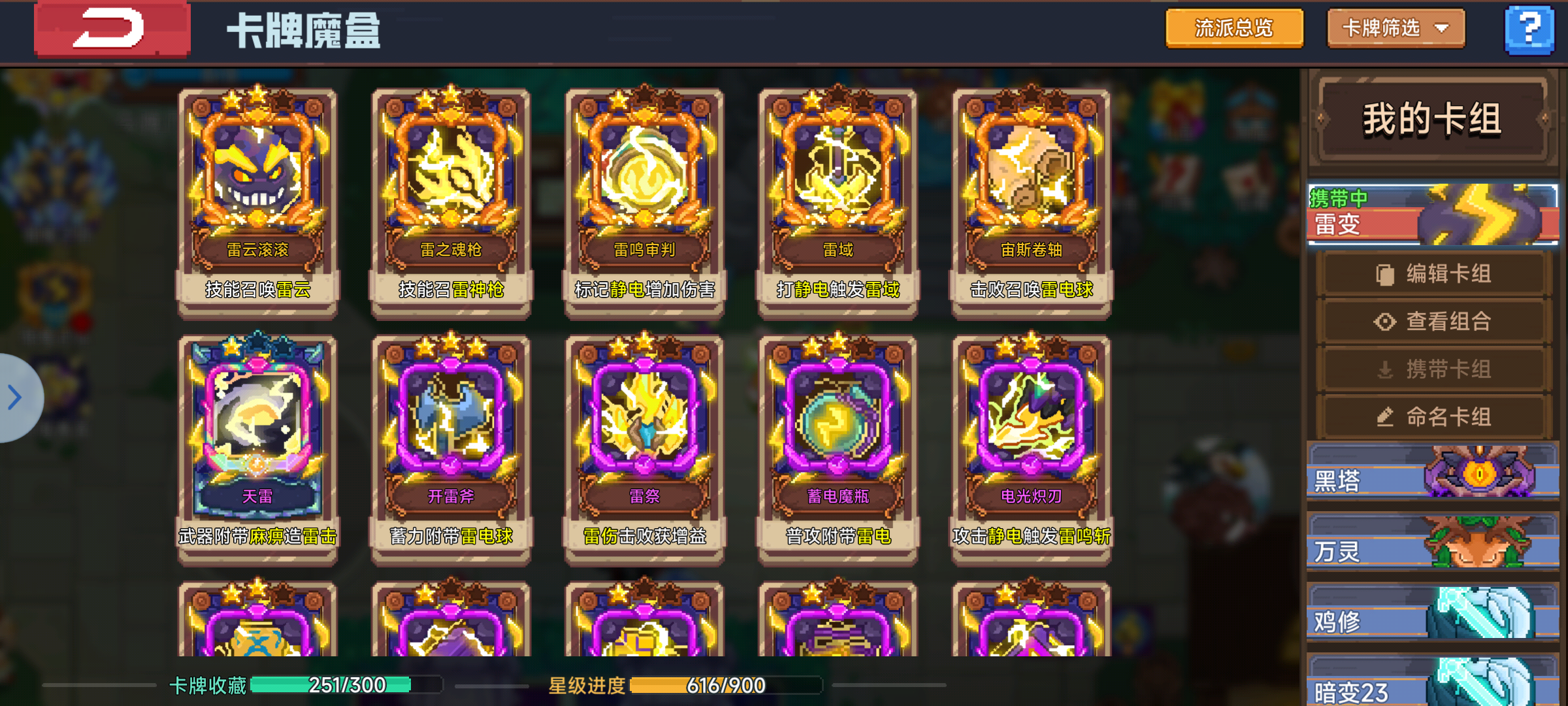
Task: Switch to the 万灵 deck
Action: (1432, 543)
